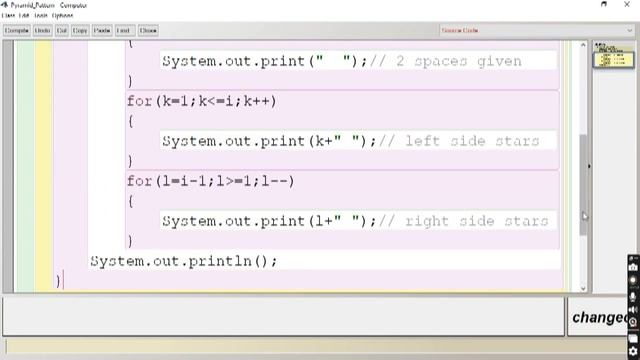Click the Copy toolbar button

point(80,31)
